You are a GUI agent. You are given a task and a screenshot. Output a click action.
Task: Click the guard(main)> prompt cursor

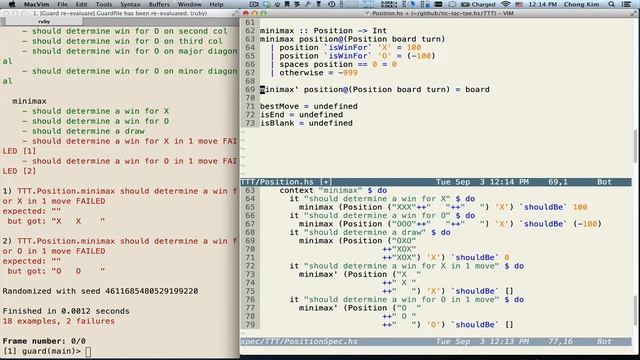pos(88,351)
